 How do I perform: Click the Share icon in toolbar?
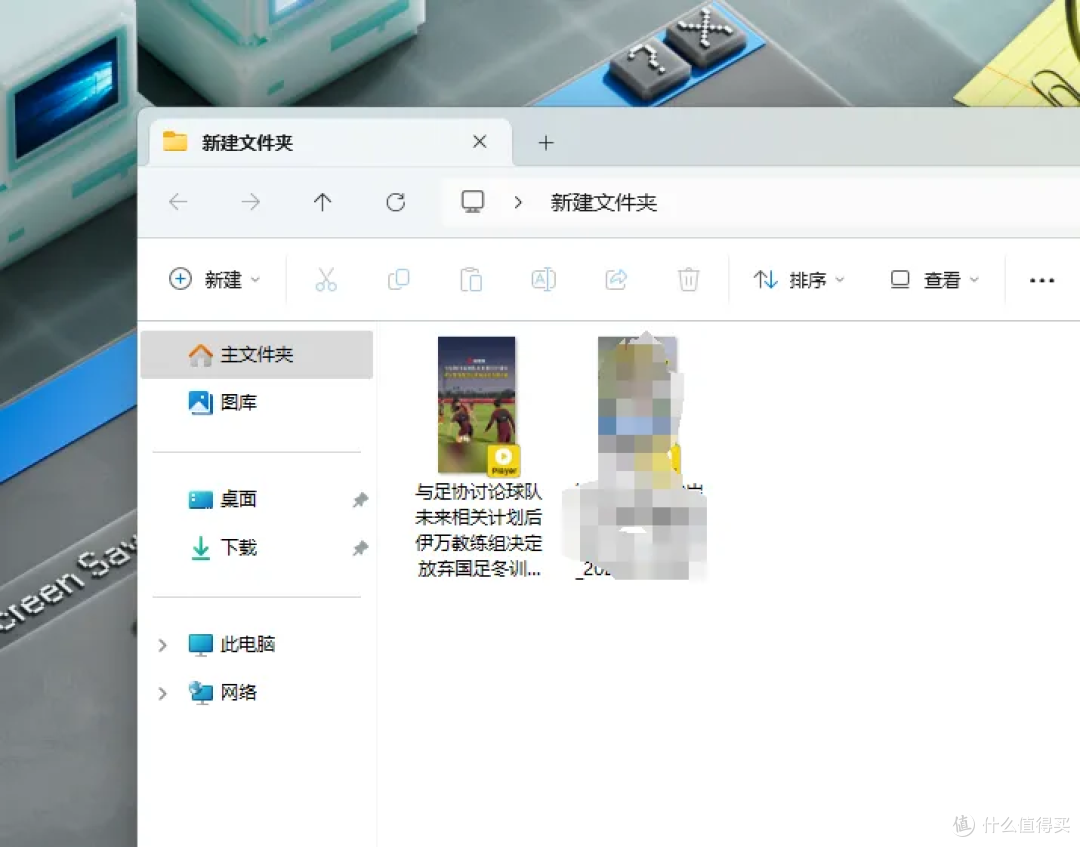point(616,280)
